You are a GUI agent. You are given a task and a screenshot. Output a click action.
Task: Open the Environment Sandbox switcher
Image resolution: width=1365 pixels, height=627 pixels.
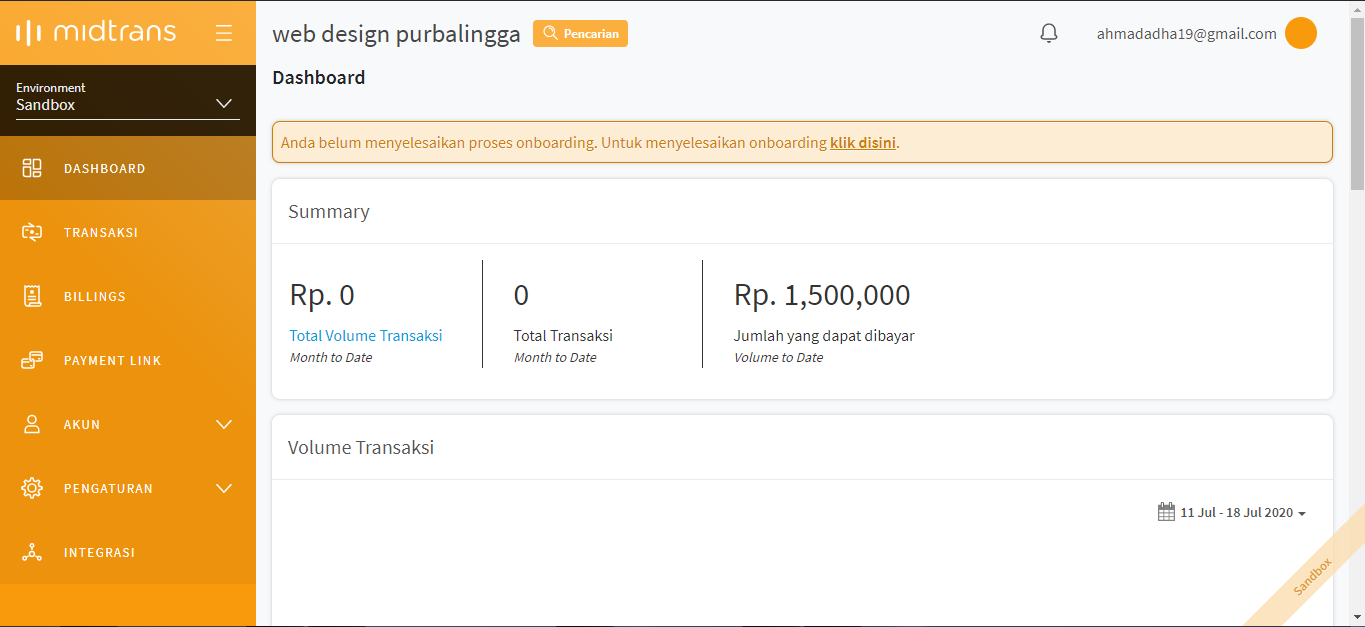pyautogui.click(x=125, y=97)
